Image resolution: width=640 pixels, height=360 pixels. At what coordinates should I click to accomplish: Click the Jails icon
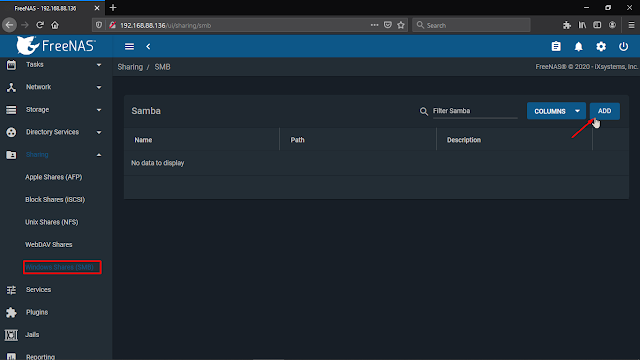(x=11, y=335)
